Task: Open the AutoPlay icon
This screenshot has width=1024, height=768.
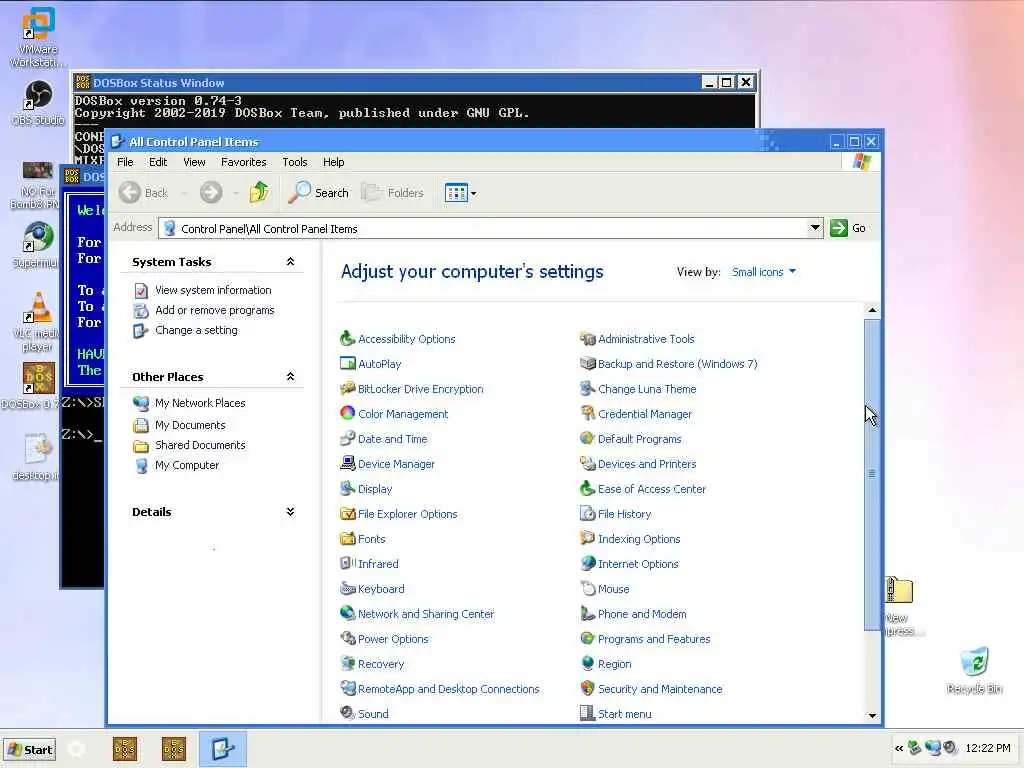Action: pos(347,364)
